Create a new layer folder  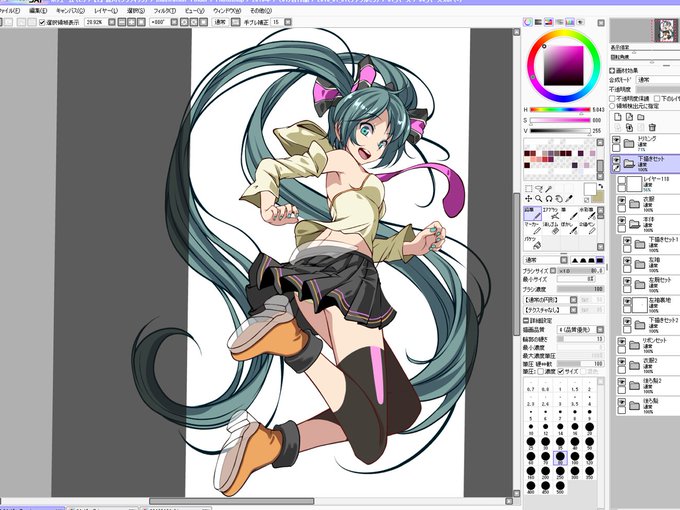click(641, 117)
